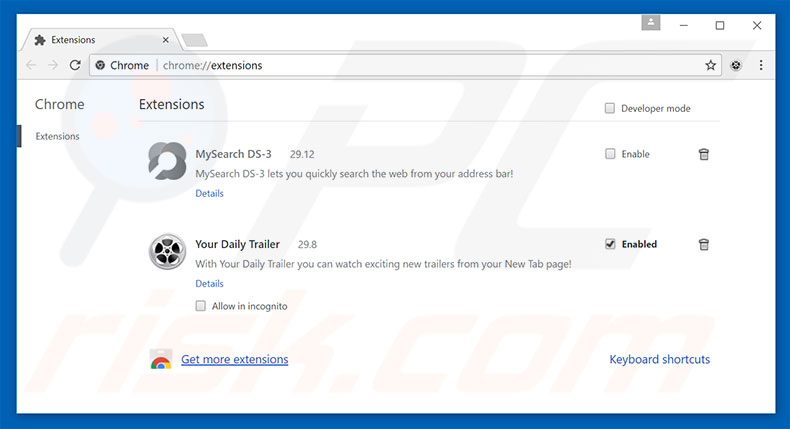Select the Extensions browser tab
Viewport: 790px width, 429px height.
[101, 40]
